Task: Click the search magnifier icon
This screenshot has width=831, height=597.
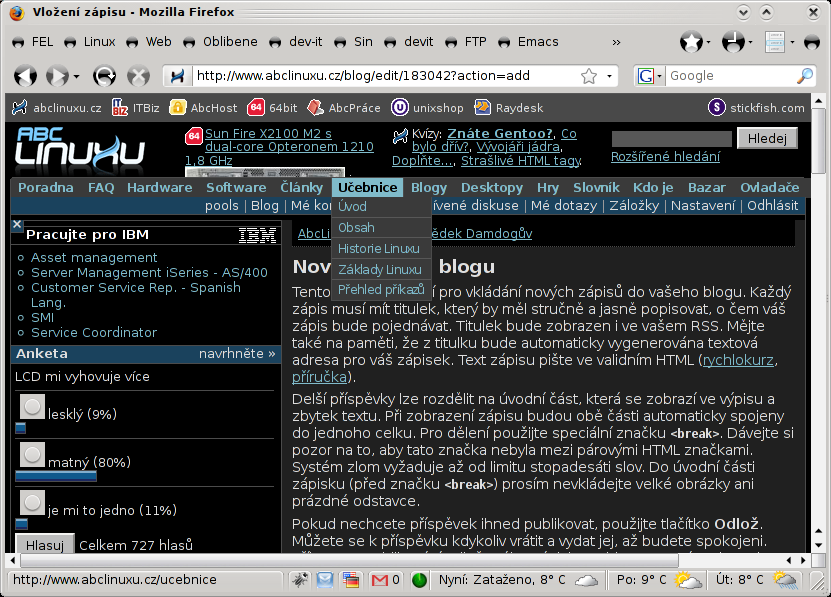Action: click(805, 76)
